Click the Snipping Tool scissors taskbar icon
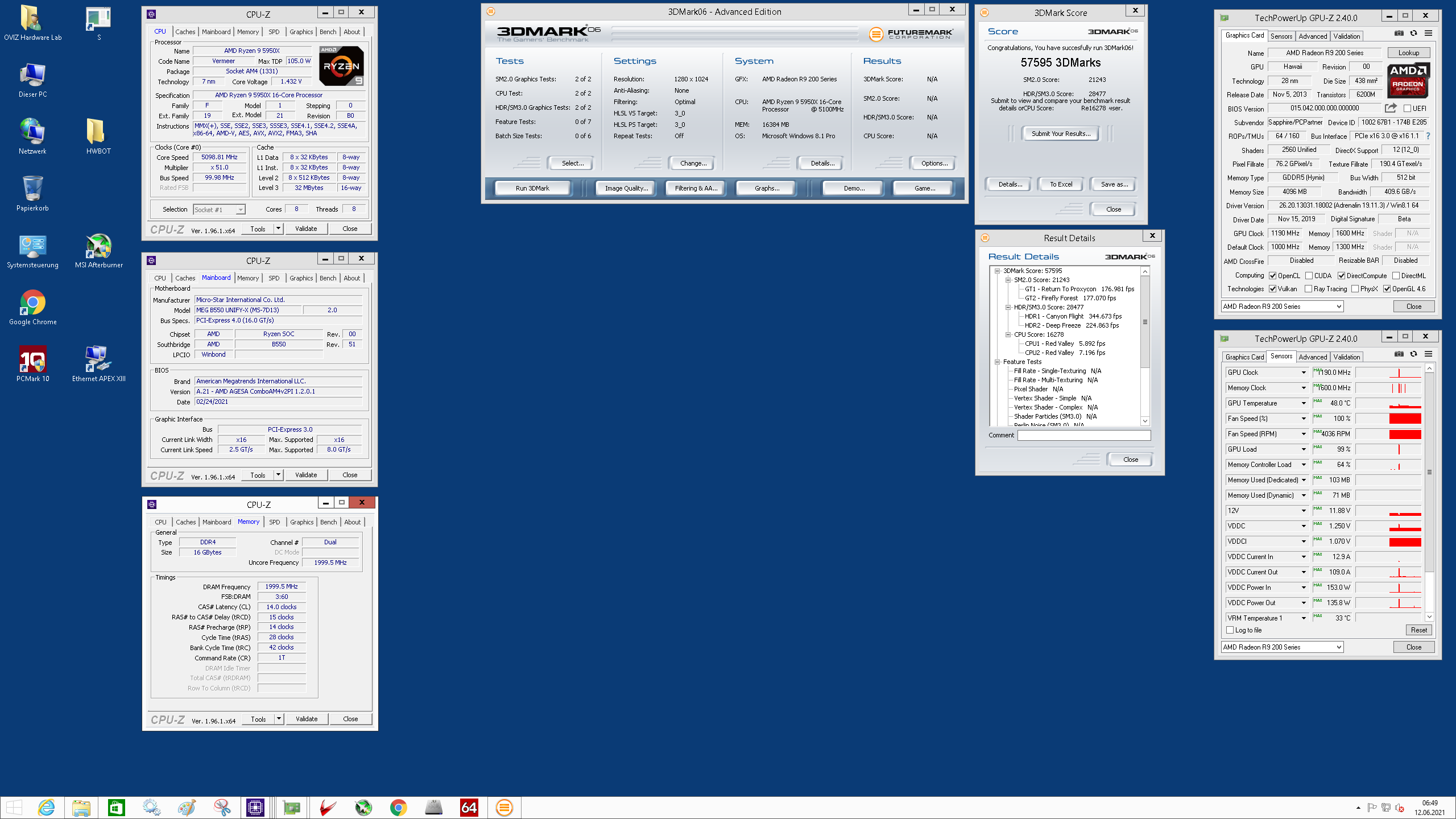Screen dimensions: 1456x819 pos(222,807)
